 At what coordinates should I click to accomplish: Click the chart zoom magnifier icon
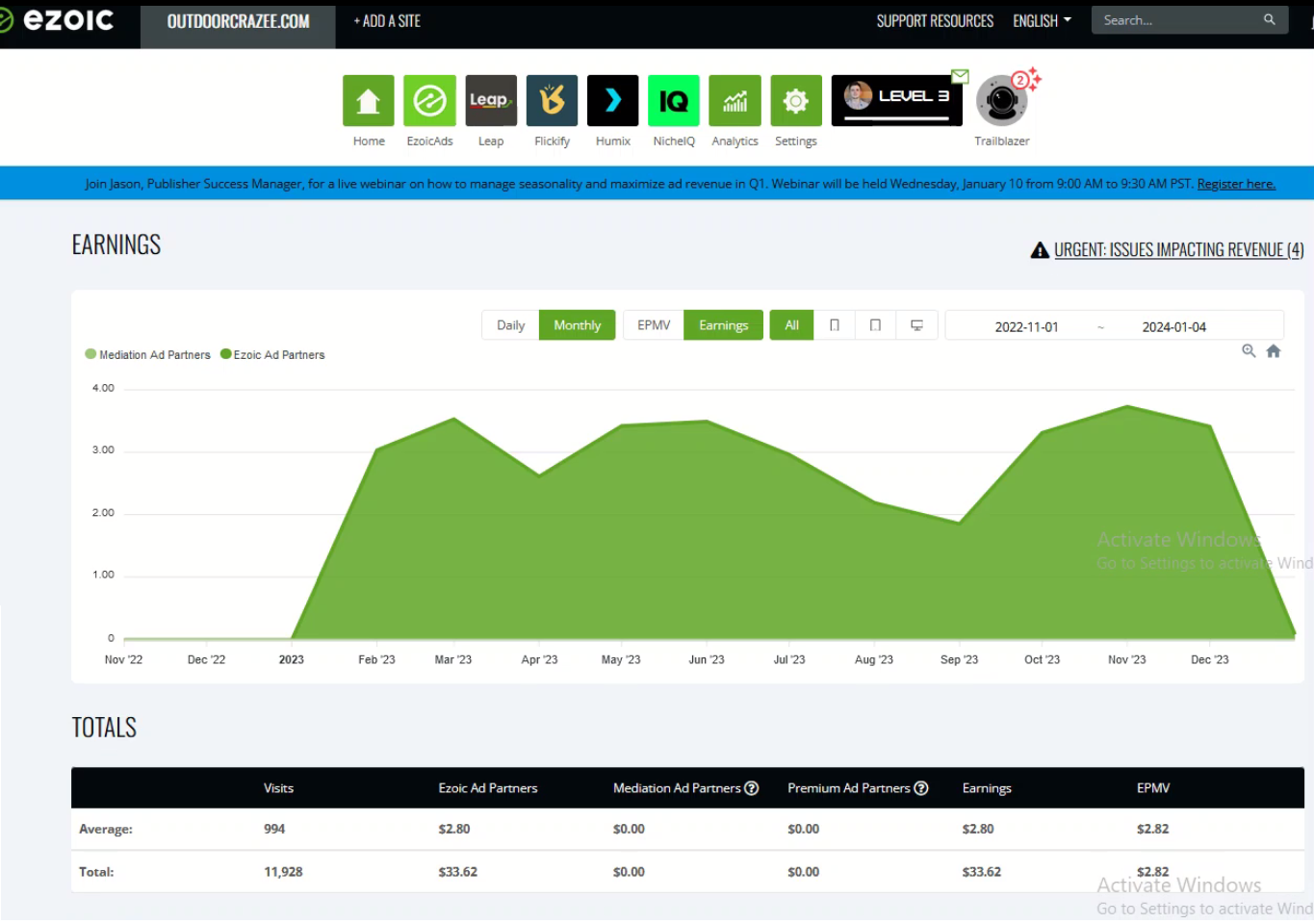[x=1249, y=351]
